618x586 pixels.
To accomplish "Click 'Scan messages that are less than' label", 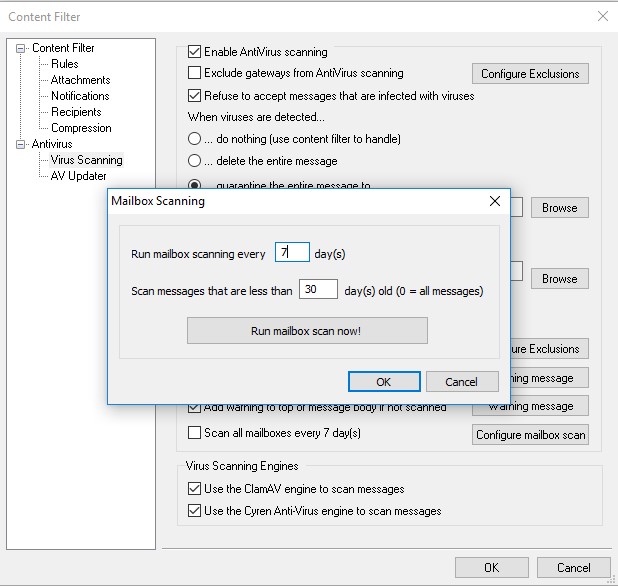I will click(x=212, y=291).
